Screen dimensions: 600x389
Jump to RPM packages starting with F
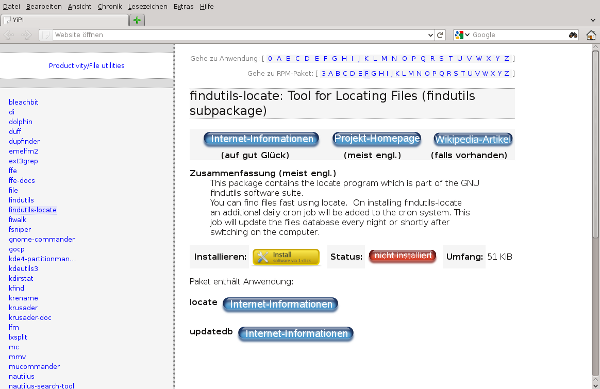[367, 73]
